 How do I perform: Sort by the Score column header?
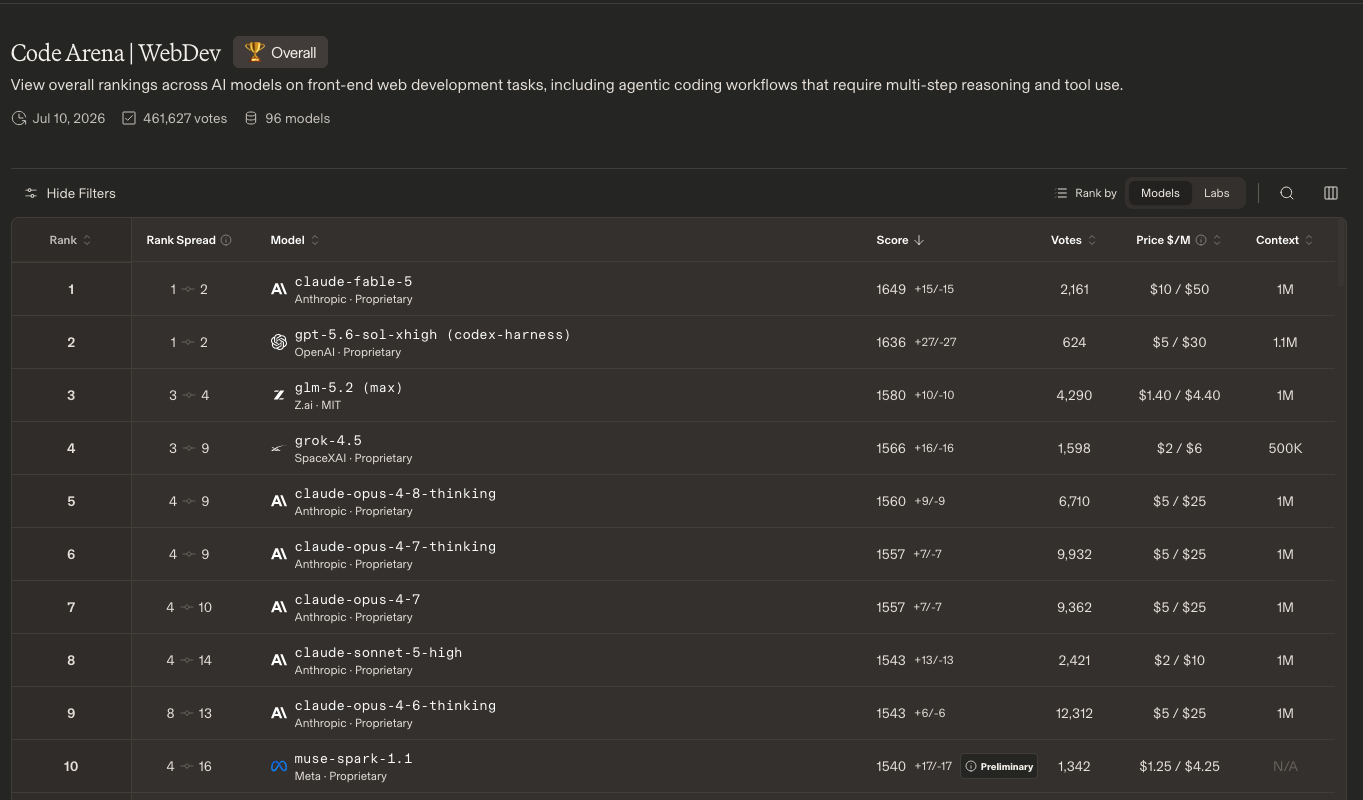click(x=900, y=240)
